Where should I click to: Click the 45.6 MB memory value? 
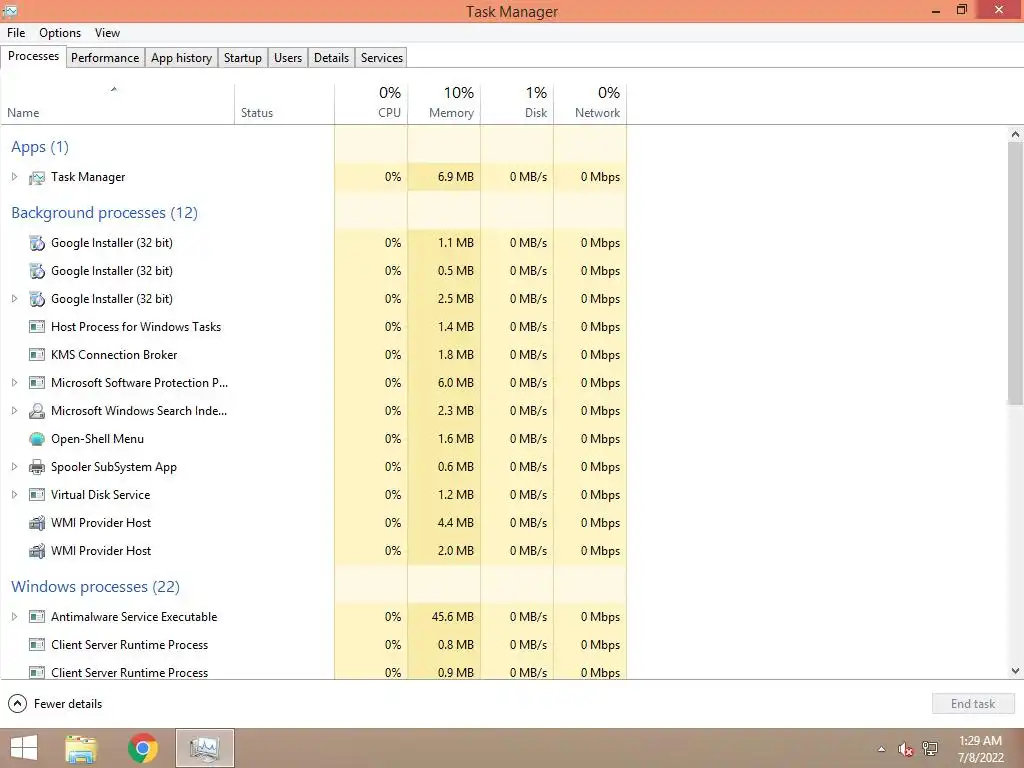pyautogui.click(x=453, y=616)
